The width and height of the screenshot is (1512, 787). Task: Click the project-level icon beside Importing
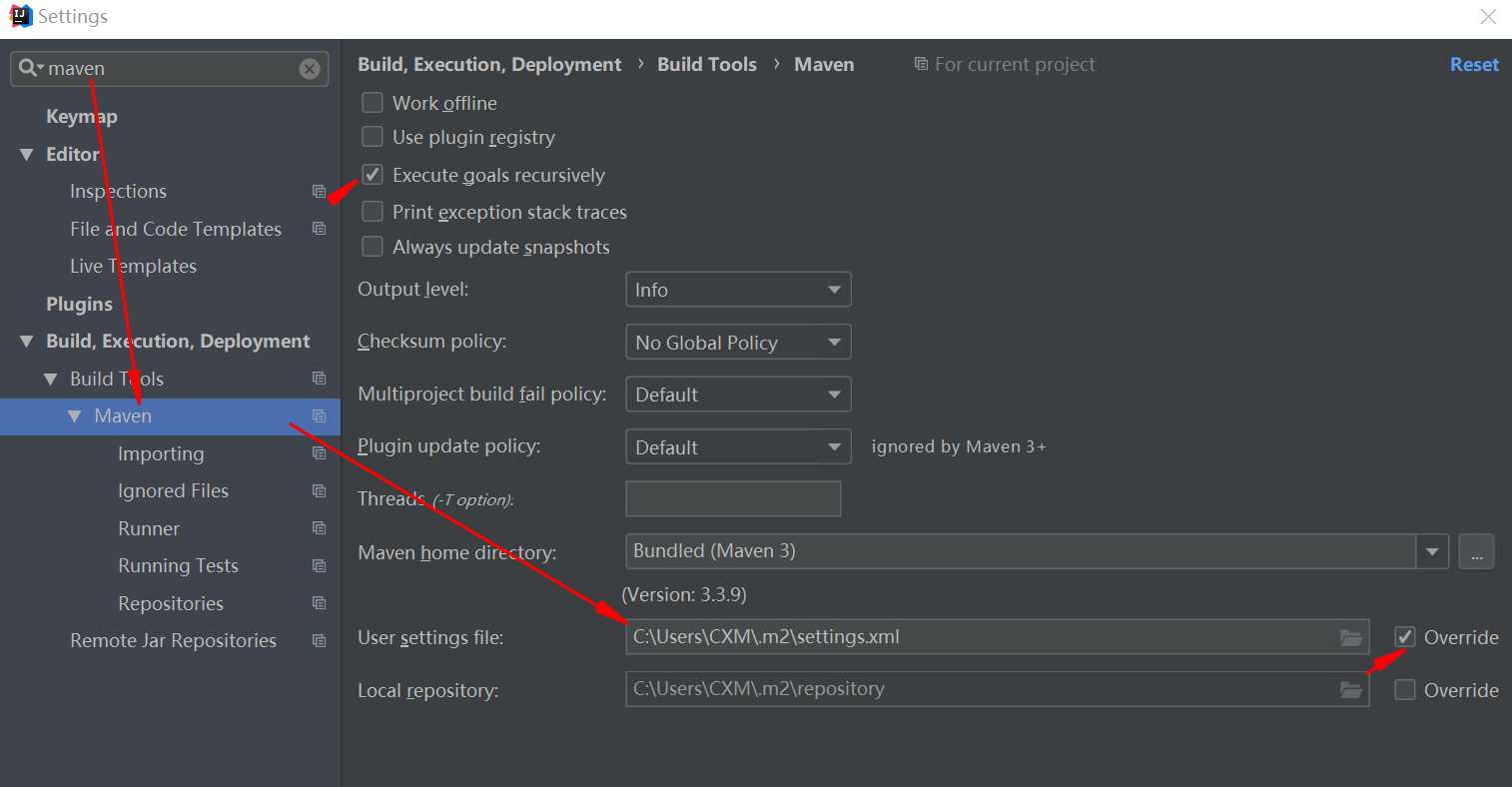(x=320, y=453)
